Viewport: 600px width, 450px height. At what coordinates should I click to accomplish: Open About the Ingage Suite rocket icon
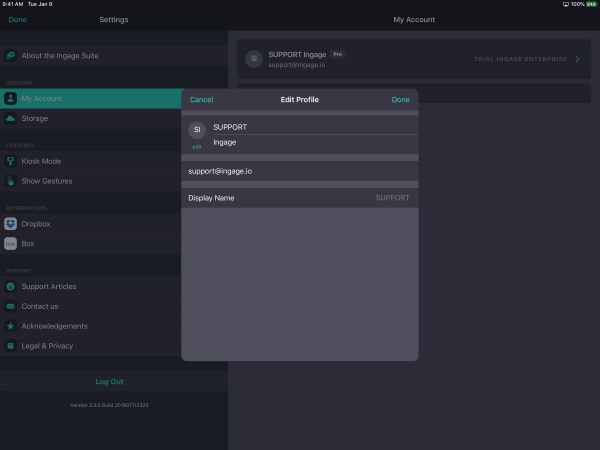coord(10,56)
